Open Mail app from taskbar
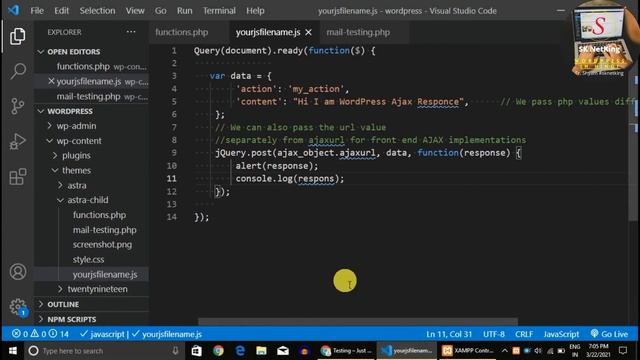 point(283,351)
